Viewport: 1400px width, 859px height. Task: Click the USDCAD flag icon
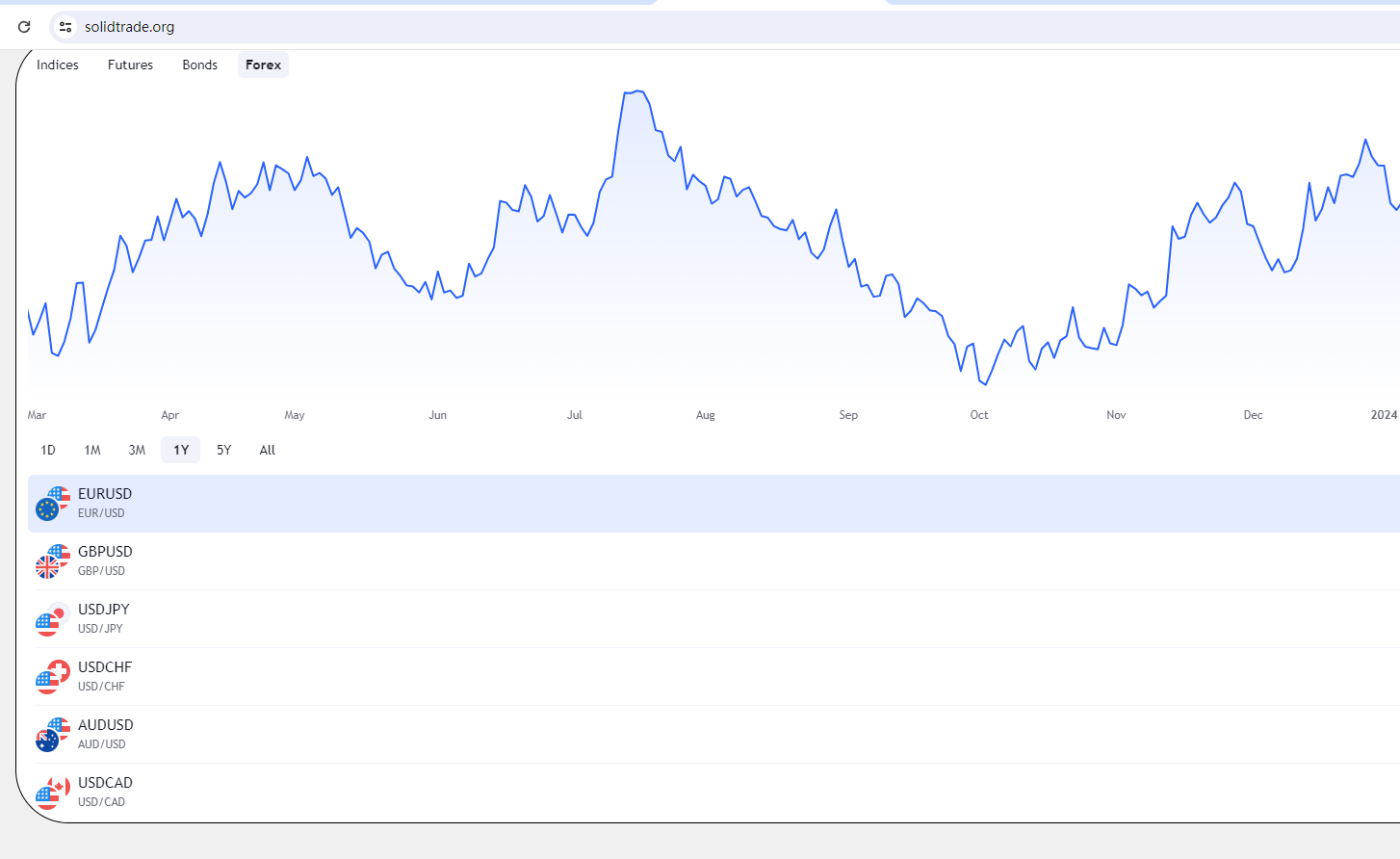(52, 793)
